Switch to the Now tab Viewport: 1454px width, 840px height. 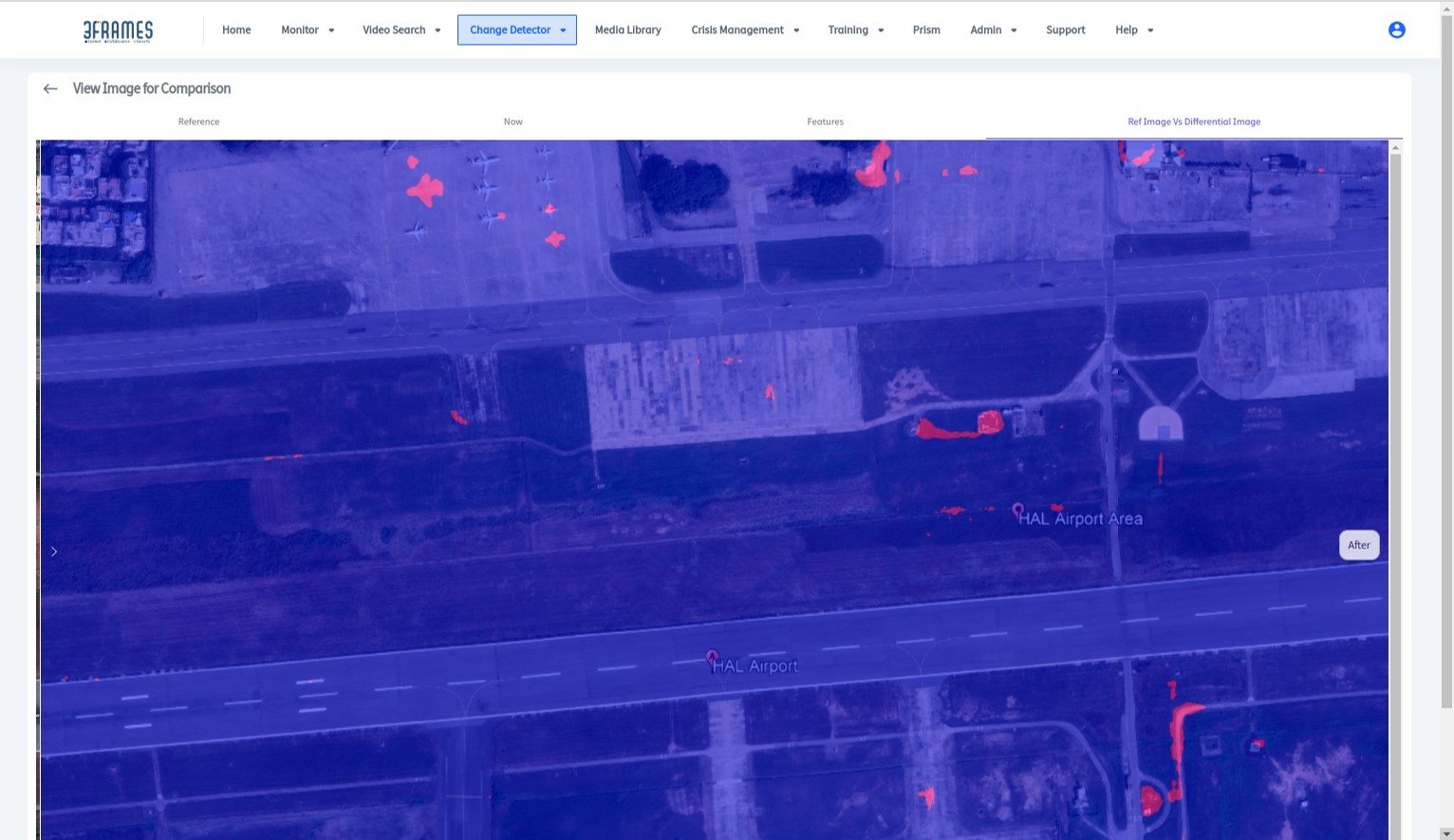pyautogui.click(x=513, y=121)
